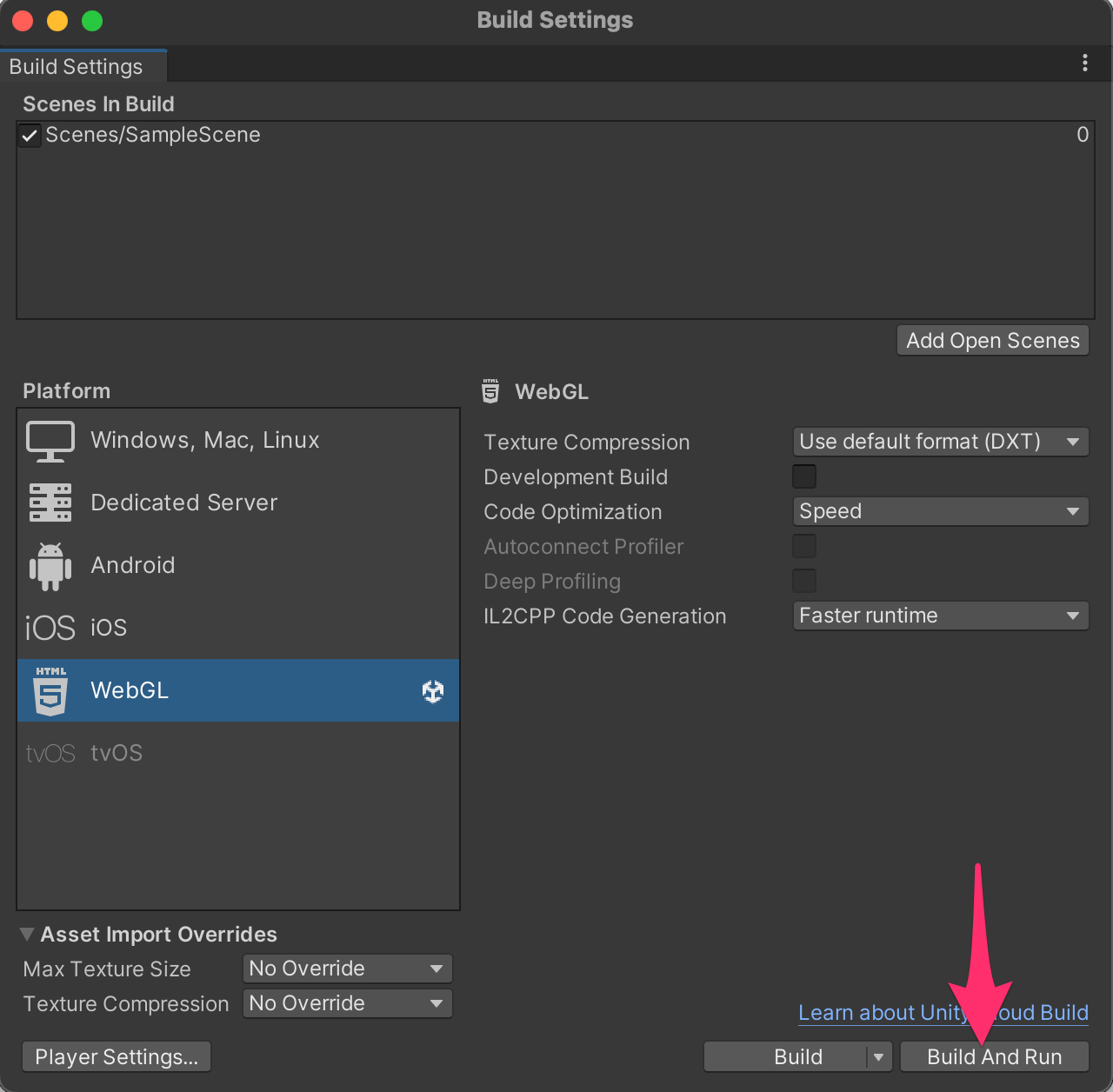
Task: Open Player Settings
Action: point(117,1057)
